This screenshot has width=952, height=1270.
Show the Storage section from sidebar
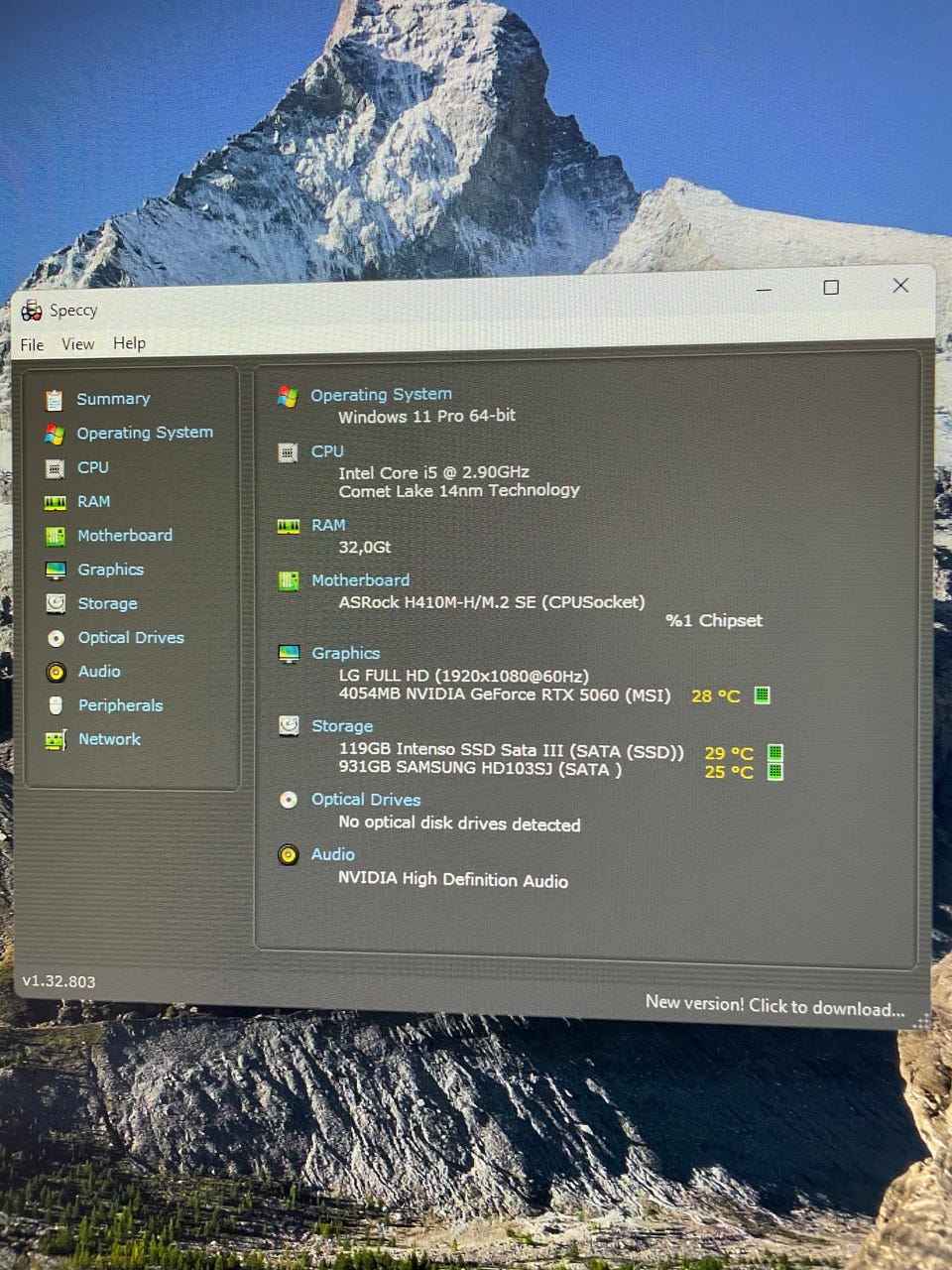tap(108, 603)
